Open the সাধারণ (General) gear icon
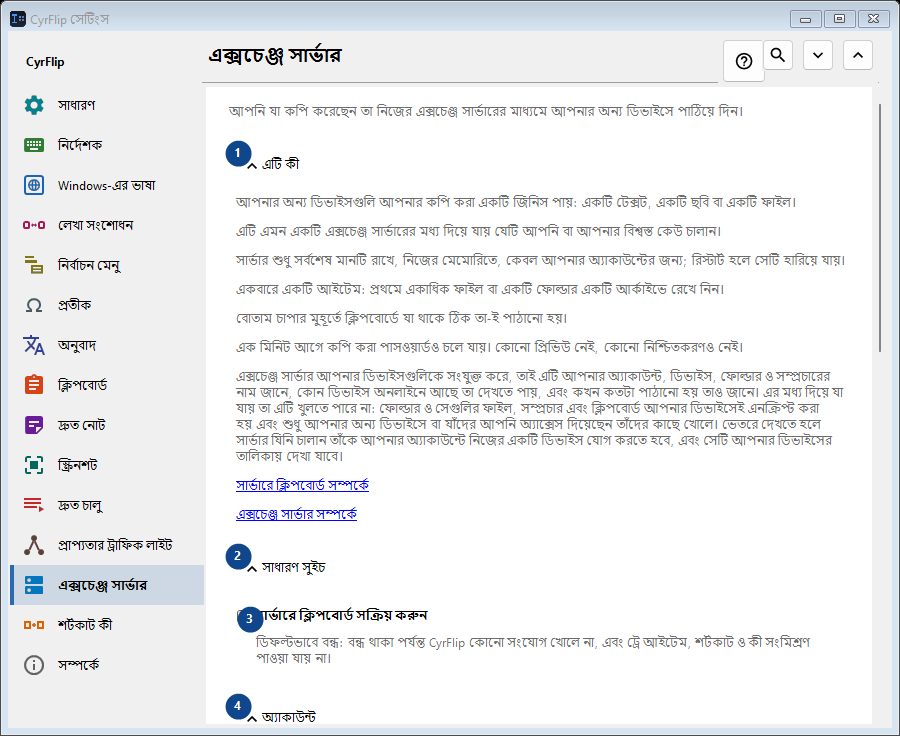 click(x=34, y=105)
